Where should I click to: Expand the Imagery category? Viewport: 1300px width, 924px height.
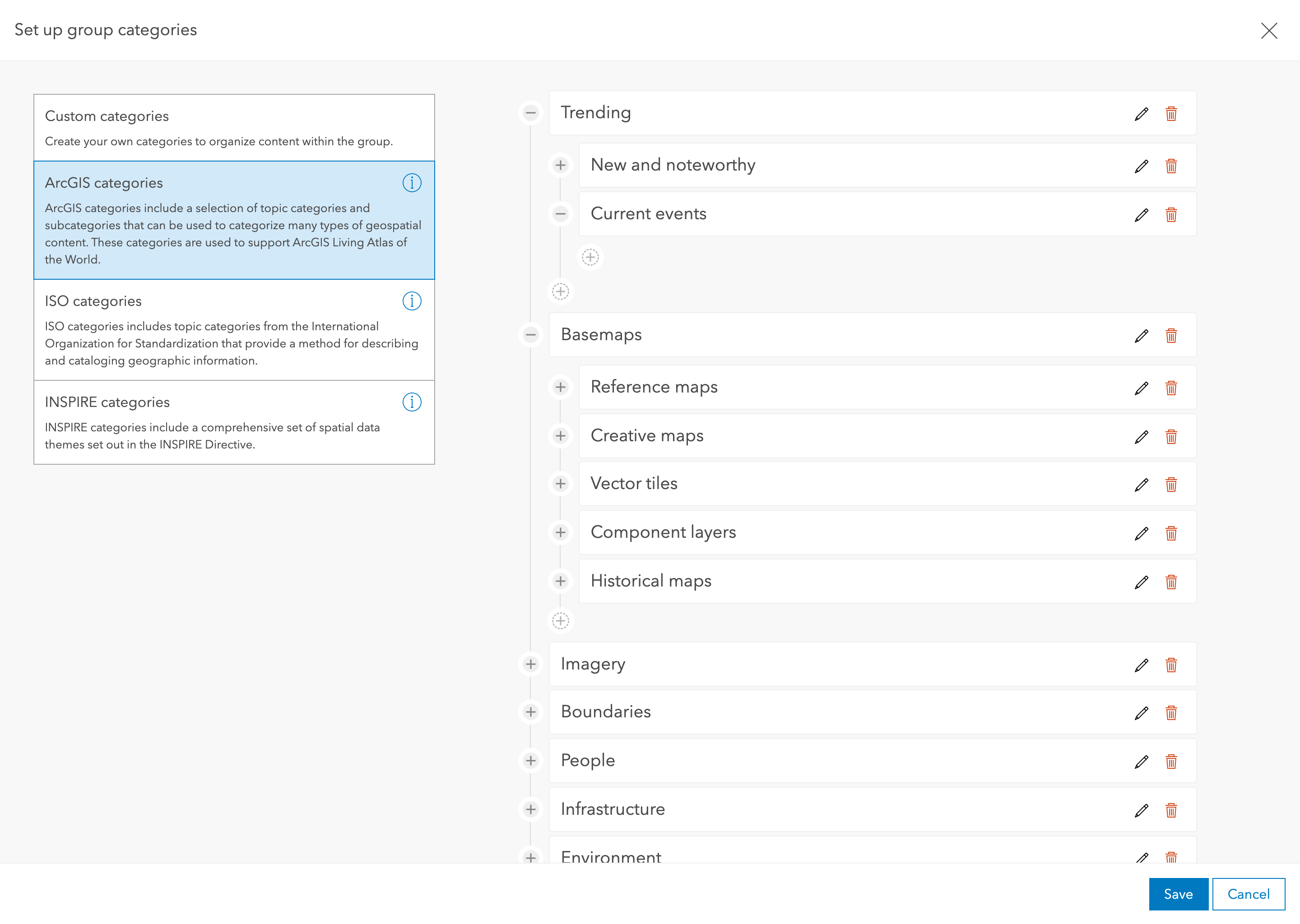tap(530, 664)
